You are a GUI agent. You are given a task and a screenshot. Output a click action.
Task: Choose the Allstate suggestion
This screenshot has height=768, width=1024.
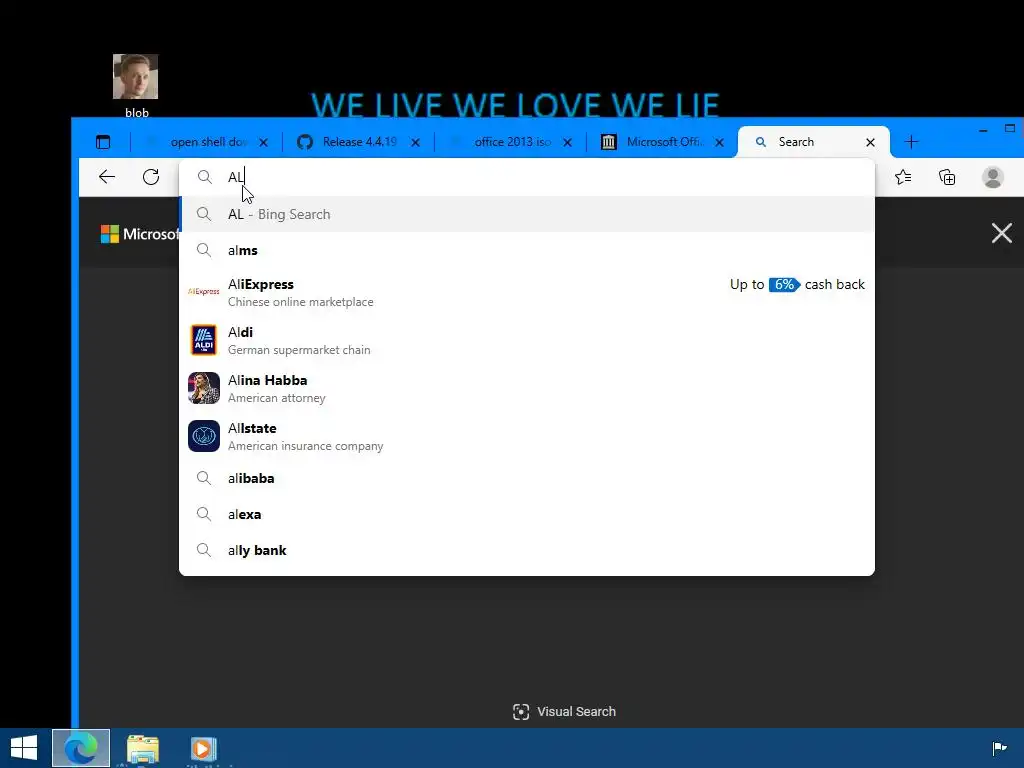tap(526, 436)
